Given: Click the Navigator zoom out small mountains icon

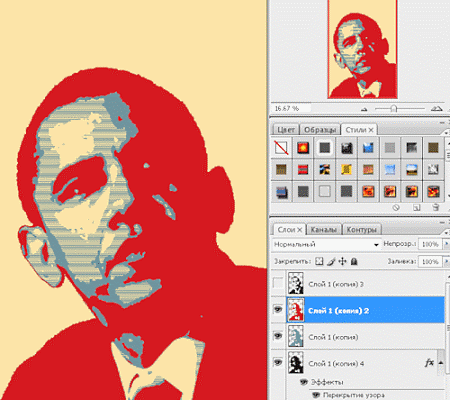Looking at the screenshot, I should pyautogui.click(x=364, y=109).
